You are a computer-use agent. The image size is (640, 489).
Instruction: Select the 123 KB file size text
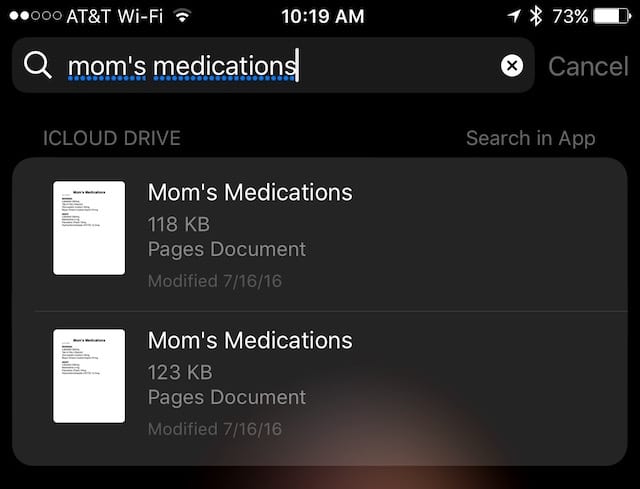click(179, 370)
